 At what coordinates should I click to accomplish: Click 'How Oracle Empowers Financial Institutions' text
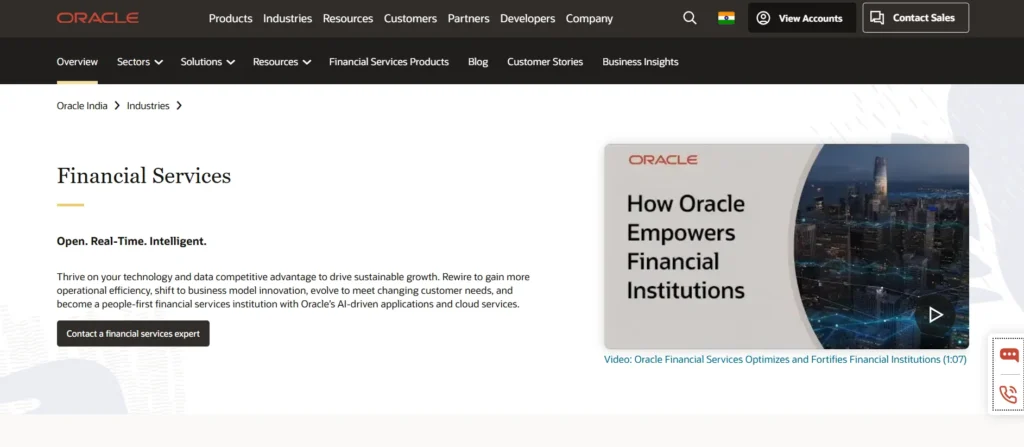(686, 246)
